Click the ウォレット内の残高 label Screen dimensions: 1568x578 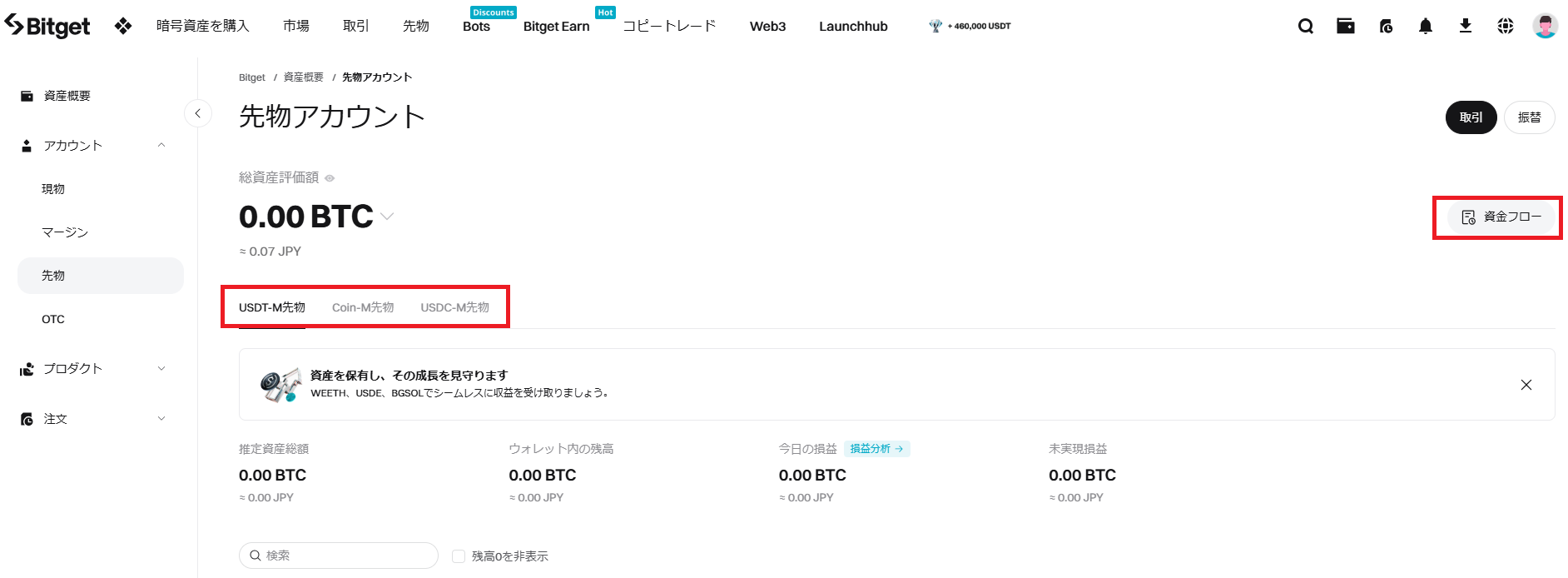(561, 449)
